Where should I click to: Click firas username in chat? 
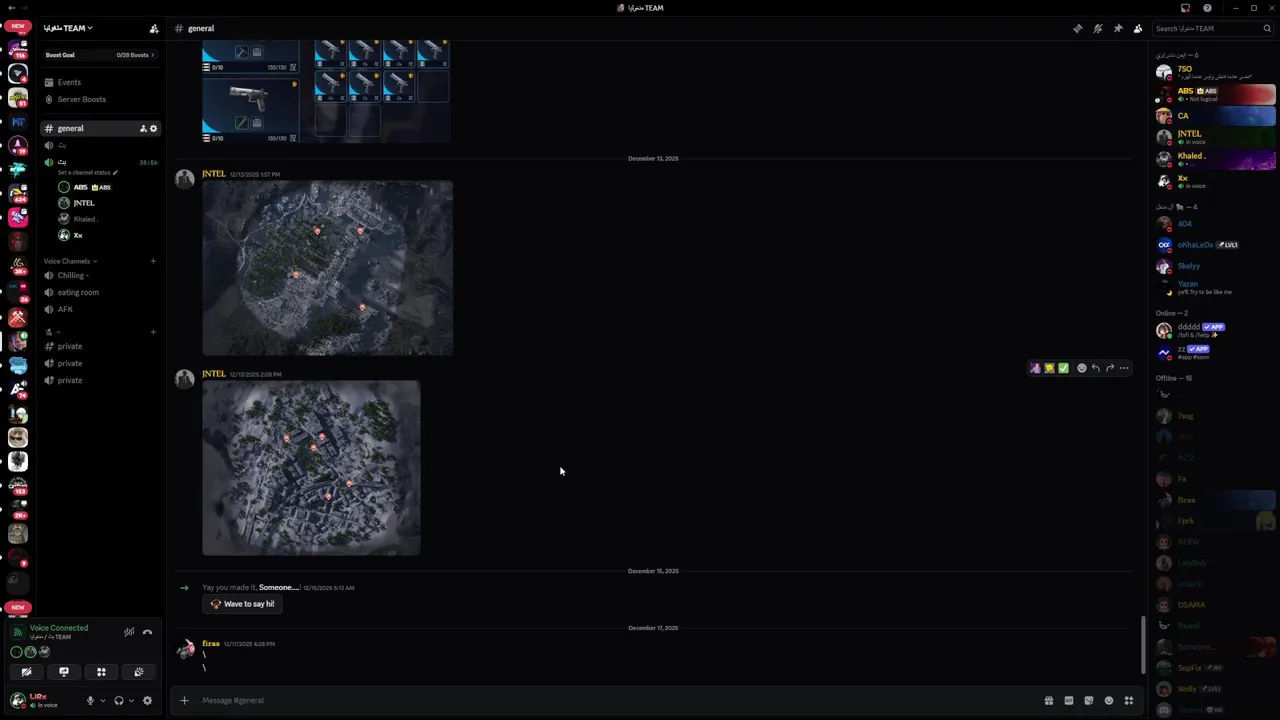click(x=210, y=644)
